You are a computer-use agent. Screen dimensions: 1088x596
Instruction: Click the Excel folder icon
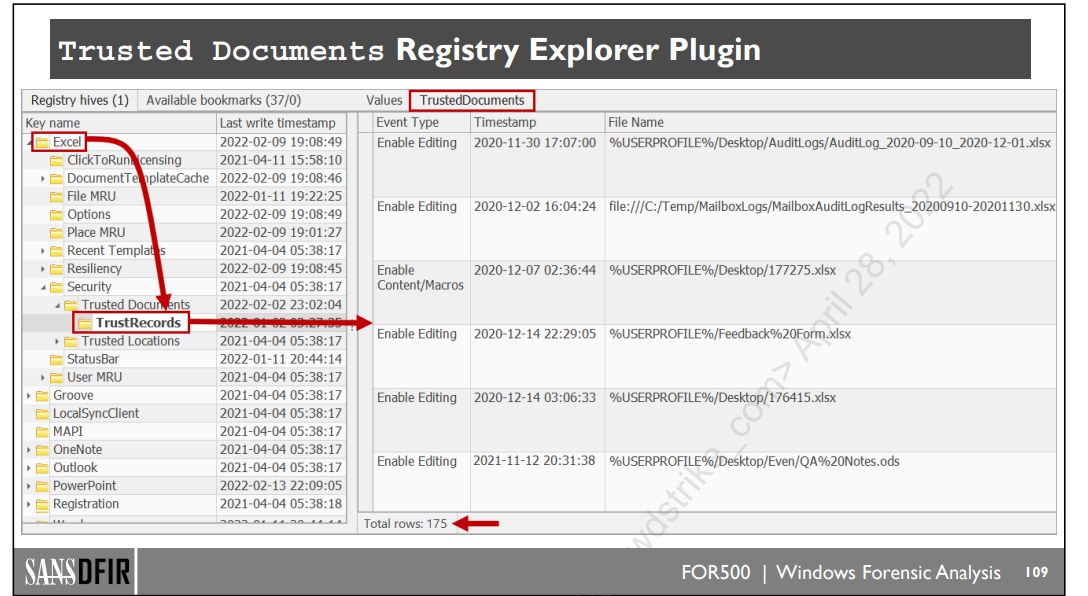pos(41,142)
